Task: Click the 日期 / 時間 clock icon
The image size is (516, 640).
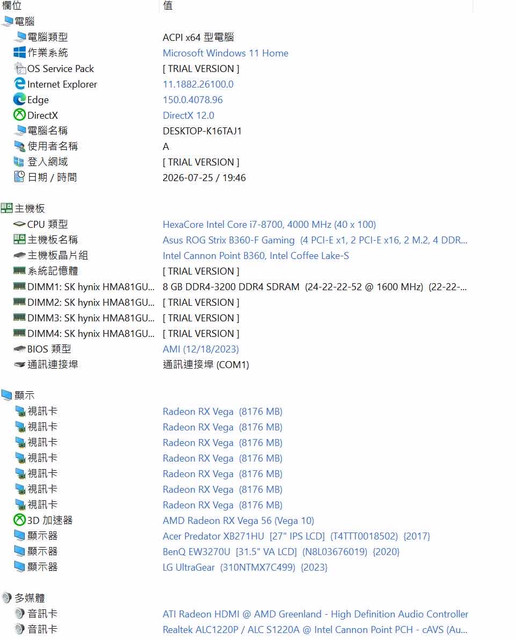Action: pyautogui.click(x=20, y=177)
